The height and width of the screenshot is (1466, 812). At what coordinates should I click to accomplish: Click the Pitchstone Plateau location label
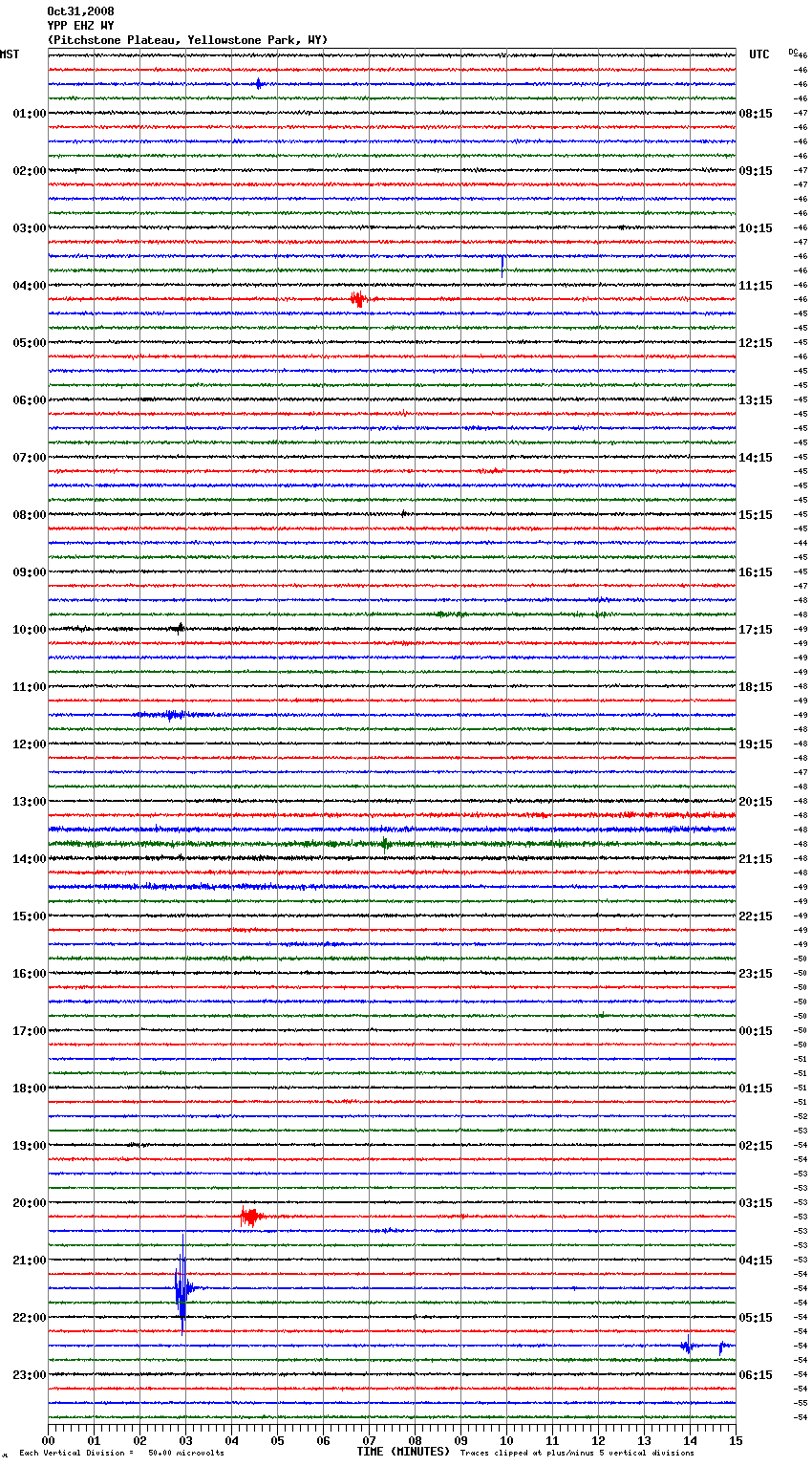click(187, 40)
